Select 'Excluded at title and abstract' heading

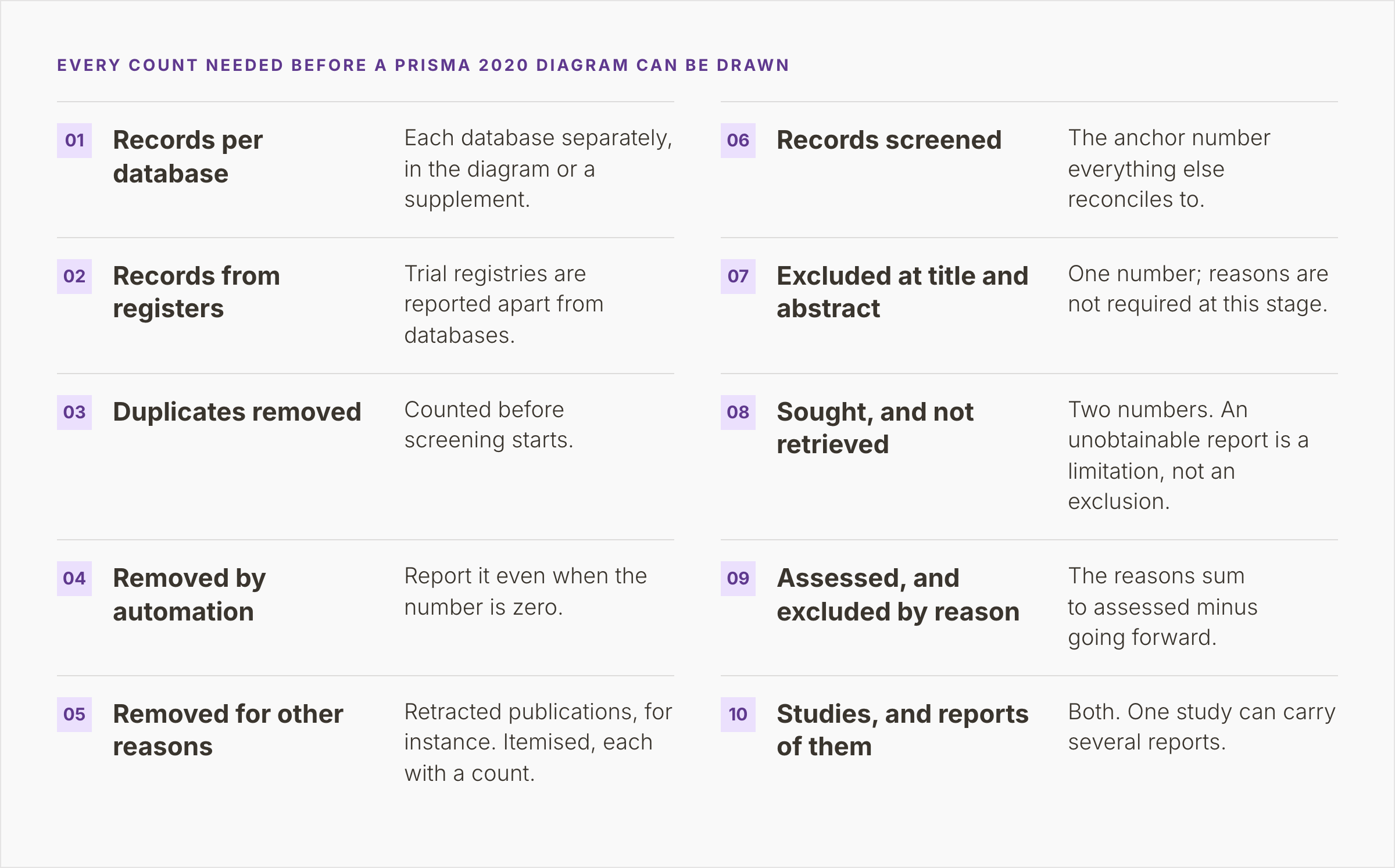click(x=903, y=292)
